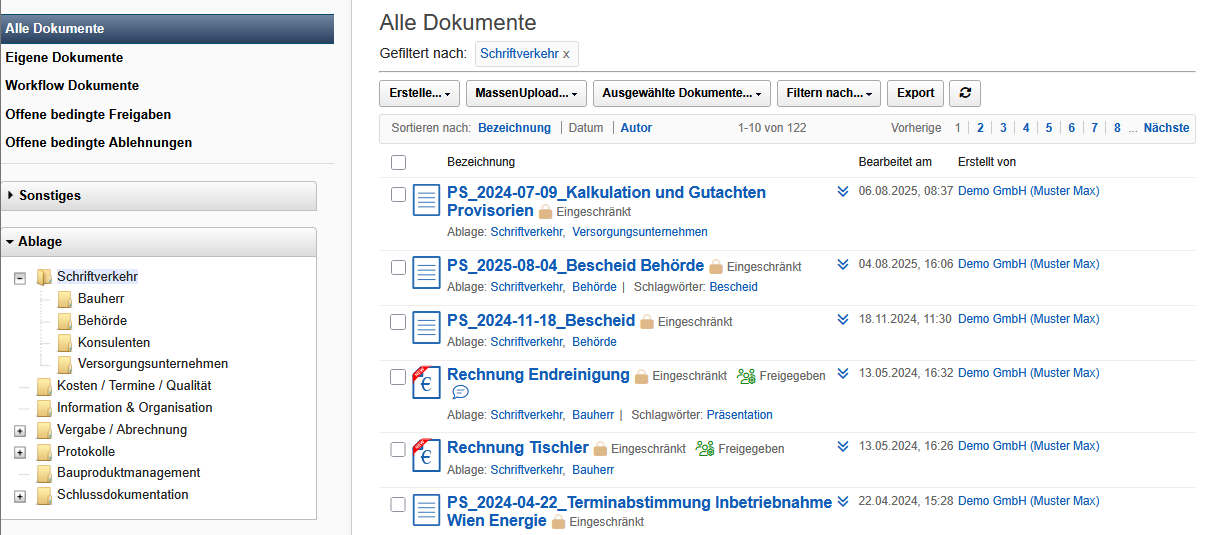
Task: Click the Information & Organisation folder icon
Action: point(44,408)
